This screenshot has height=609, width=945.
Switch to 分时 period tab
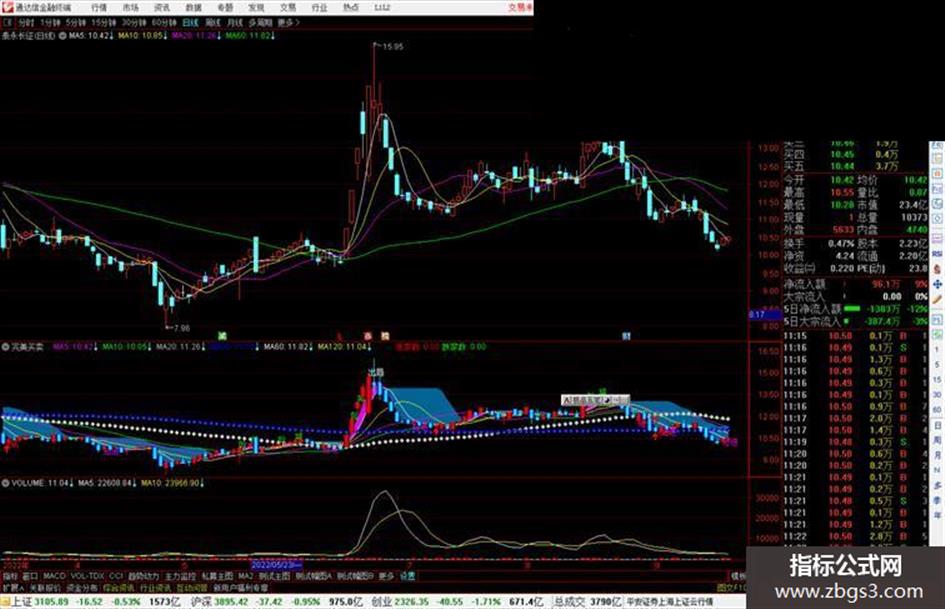(x=26, y=22)
